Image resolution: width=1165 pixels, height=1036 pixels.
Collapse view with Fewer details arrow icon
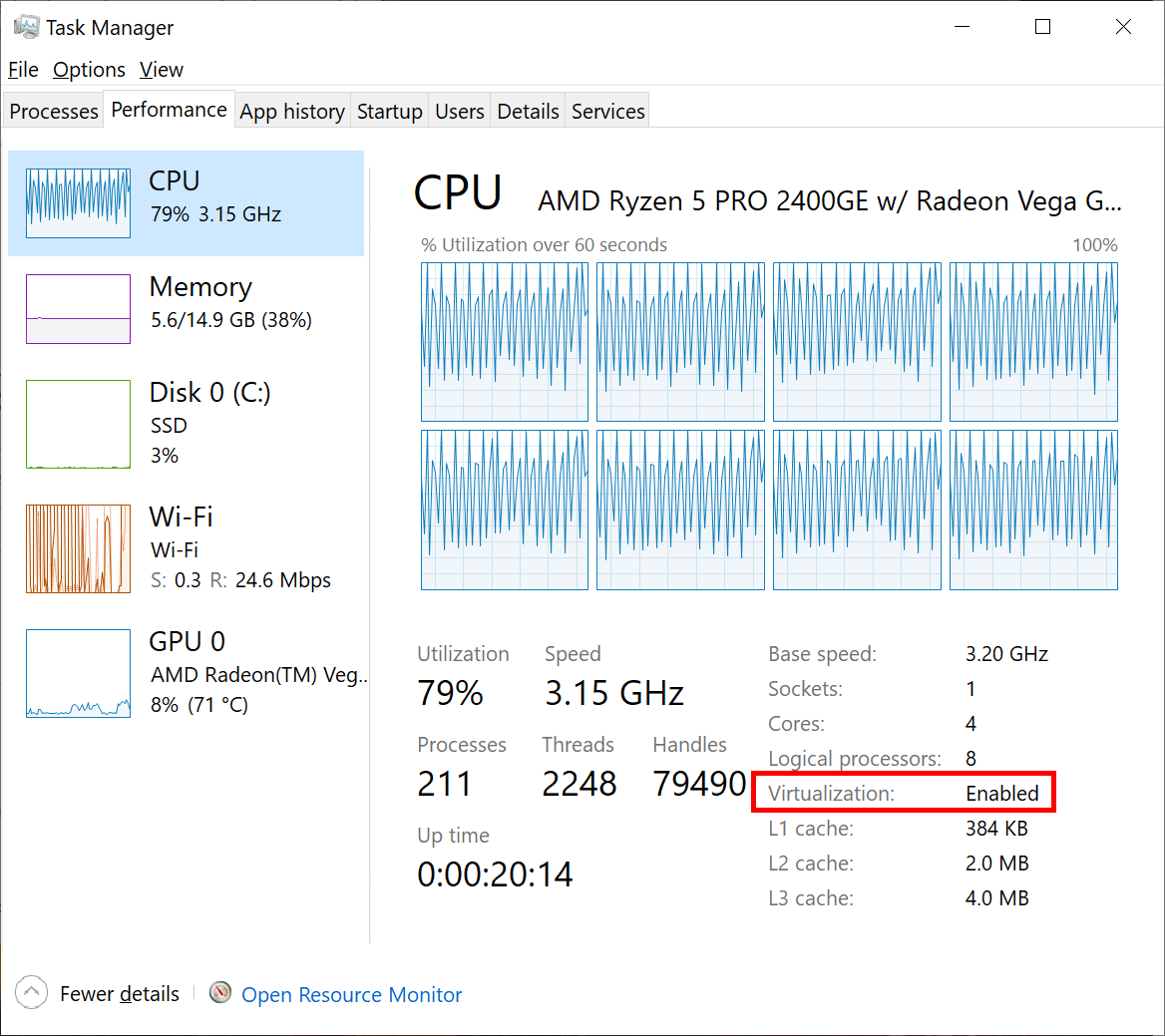click(x=31, y=993)
